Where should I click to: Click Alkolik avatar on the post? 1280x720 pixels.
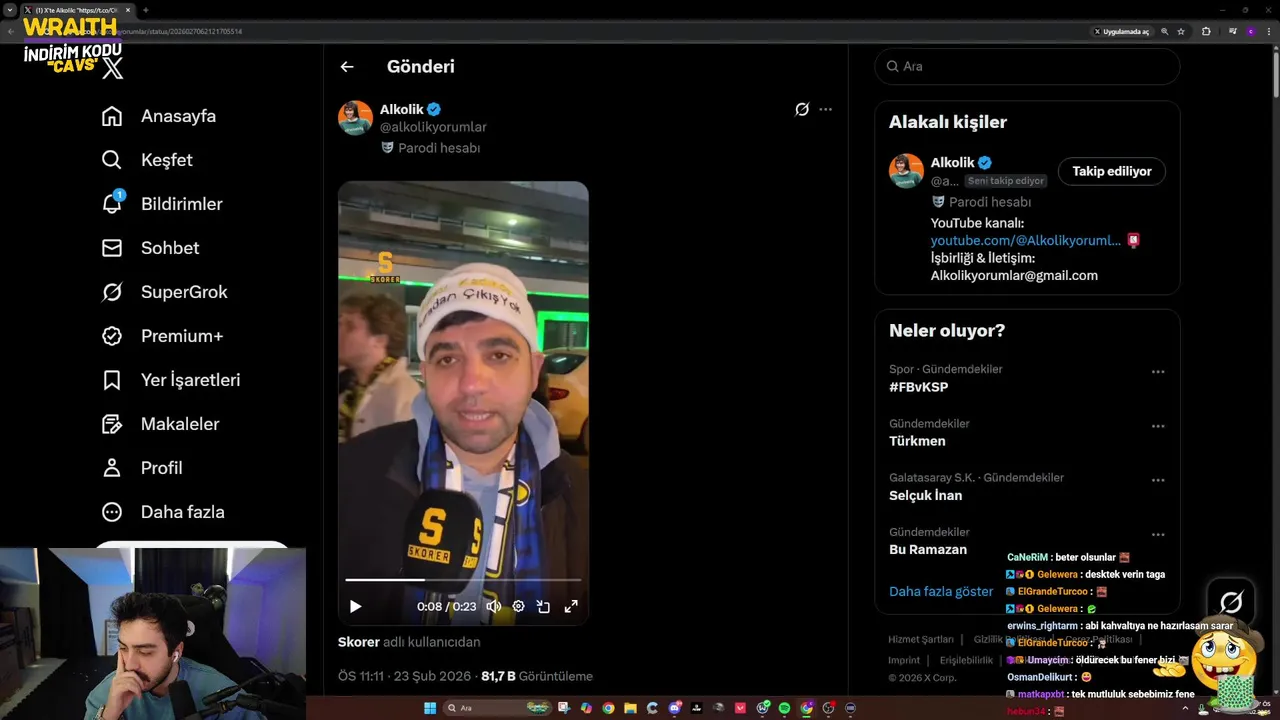click(355, 118)
